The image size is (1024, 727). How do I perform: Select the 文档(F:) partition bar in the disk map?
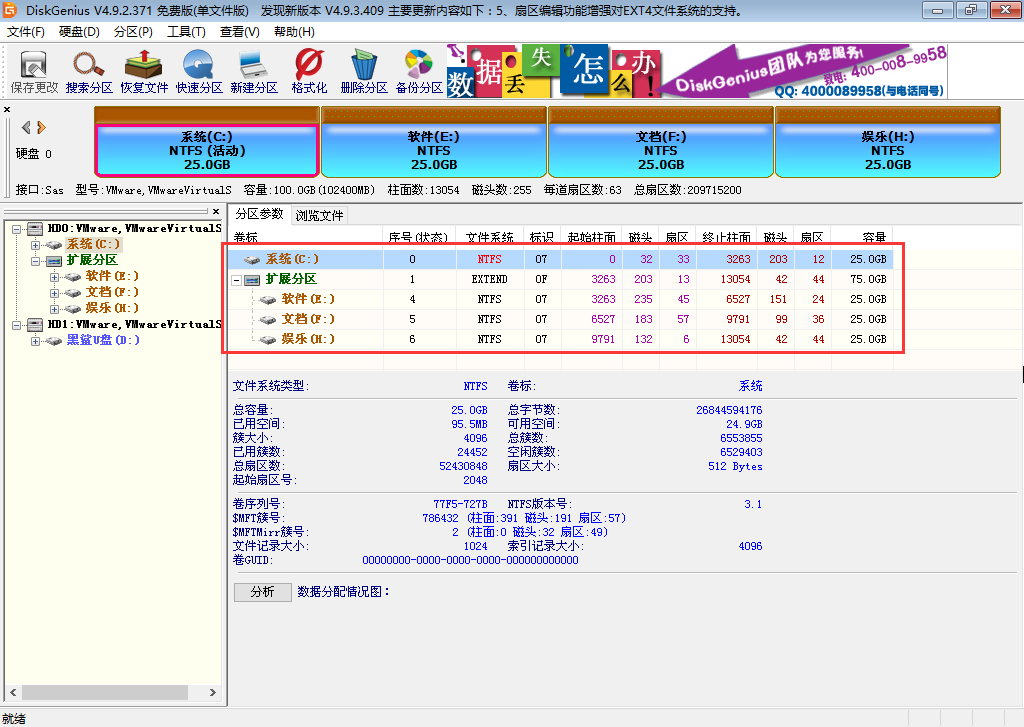pos(660,150)
